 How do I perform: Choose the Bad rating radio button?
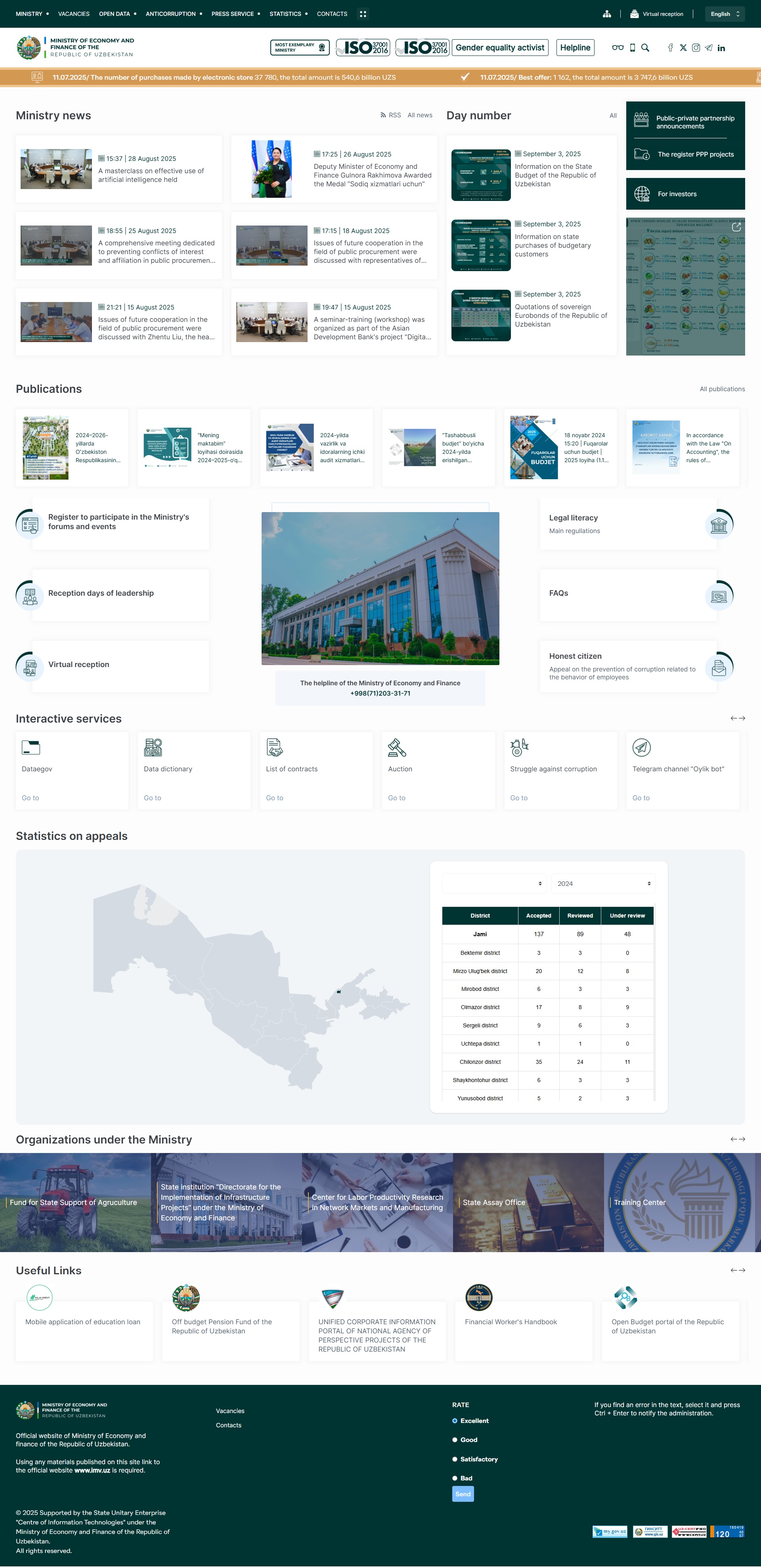[x=455, y=1478]
